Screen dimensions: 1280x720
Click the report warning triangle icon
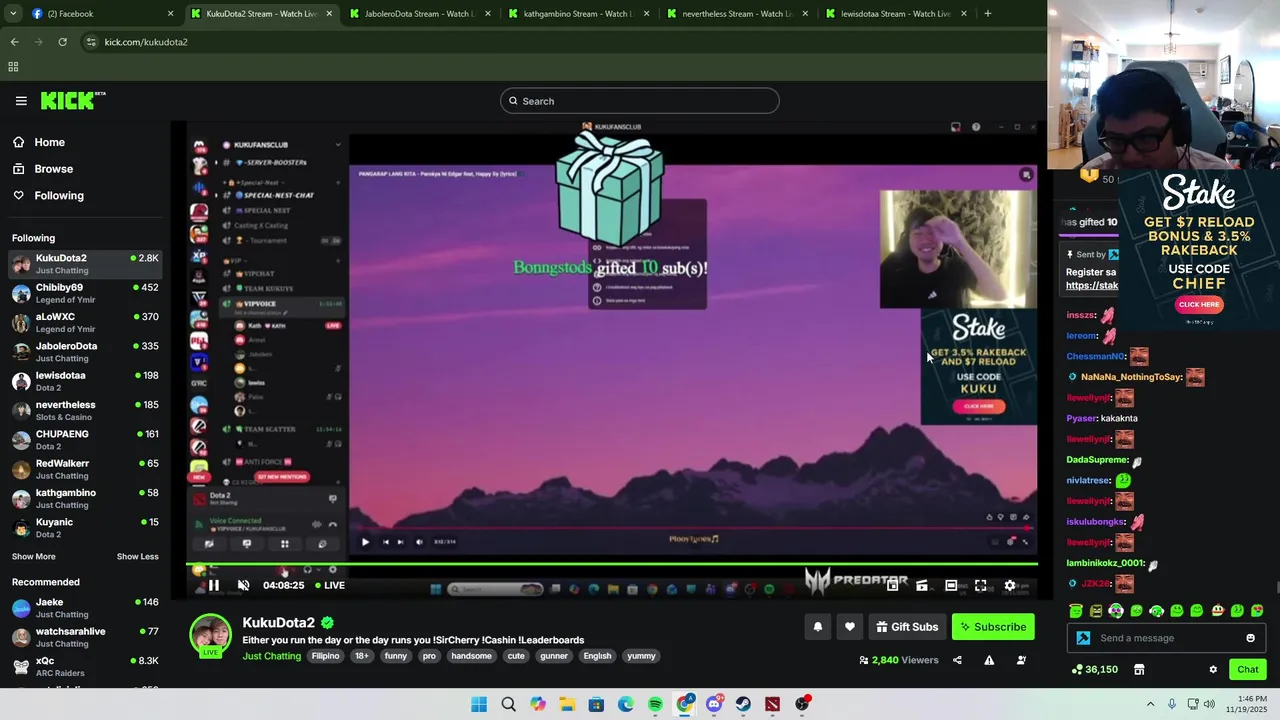pos(989,660)
